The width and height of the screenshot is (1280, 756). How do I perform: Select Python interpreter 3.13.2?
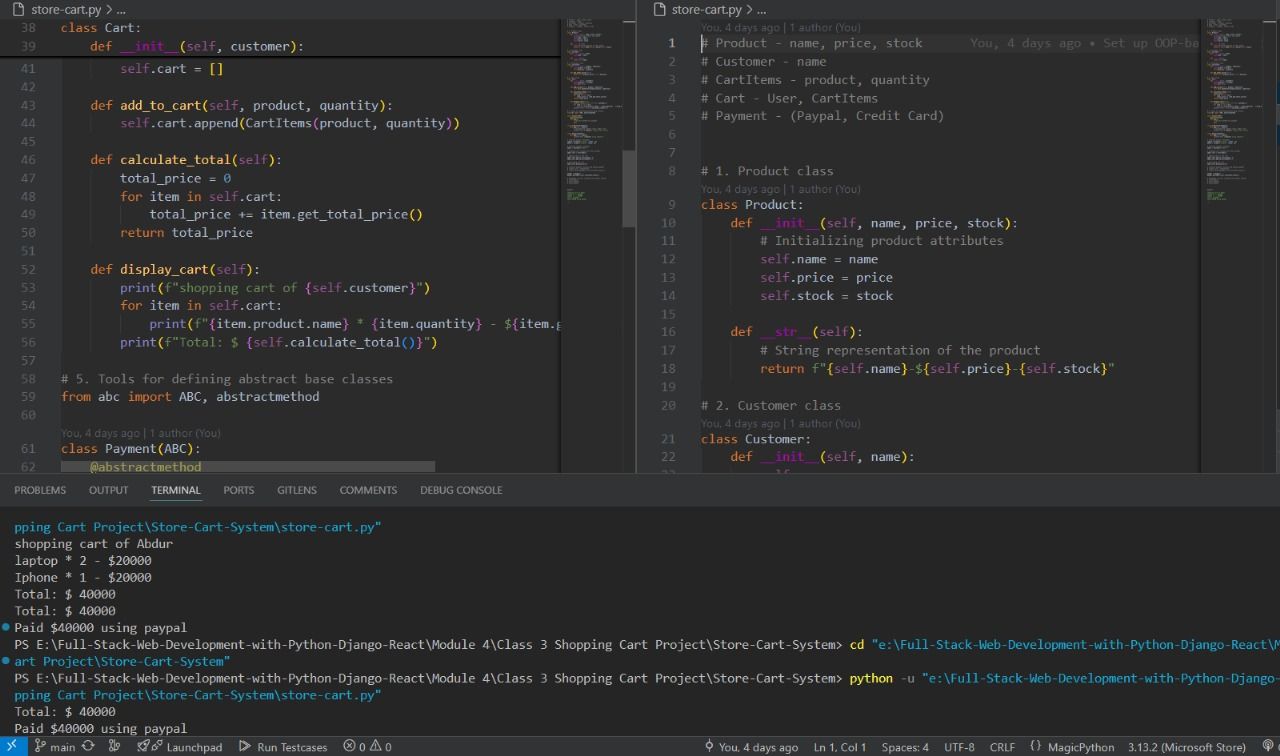tap(1186, 747)
